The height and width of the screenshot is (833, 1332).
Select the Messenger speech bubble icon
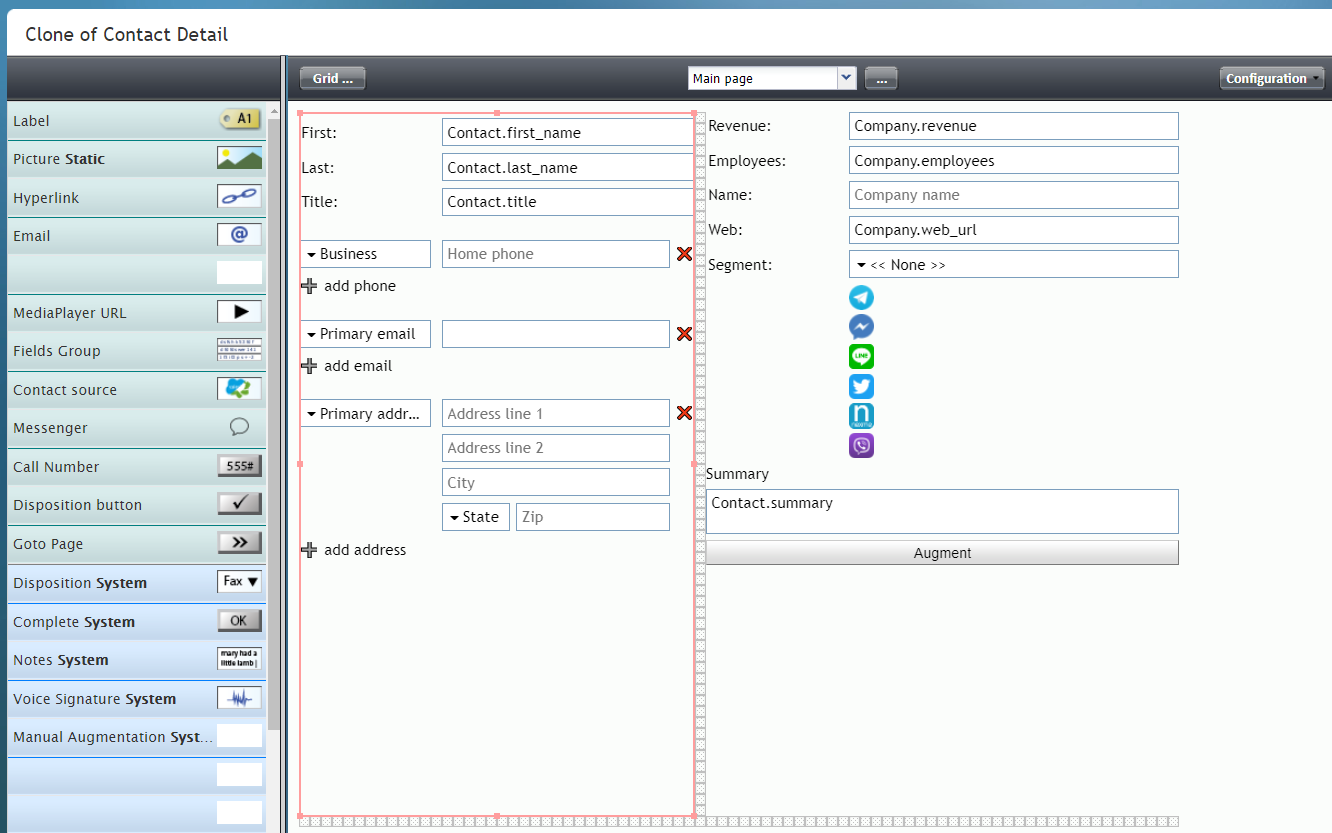click(240, 427)
